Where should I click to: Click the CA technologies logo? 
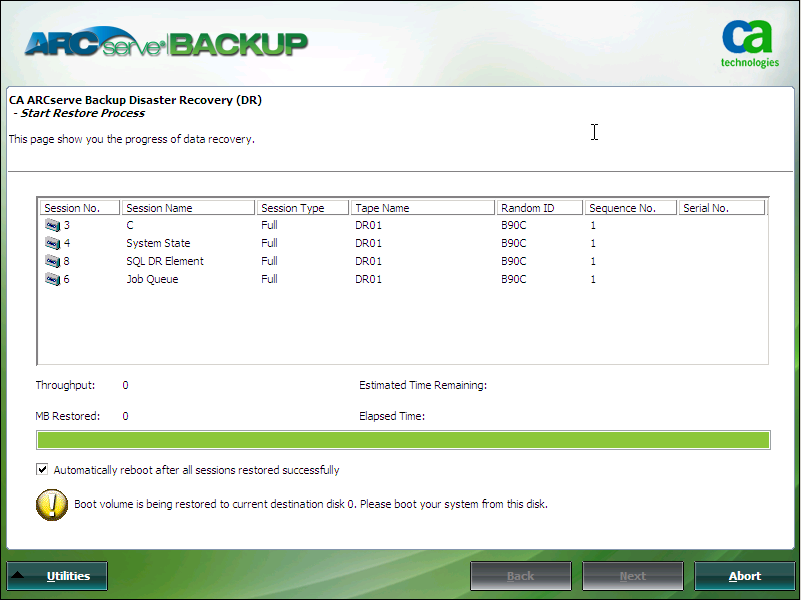point(749,44)
